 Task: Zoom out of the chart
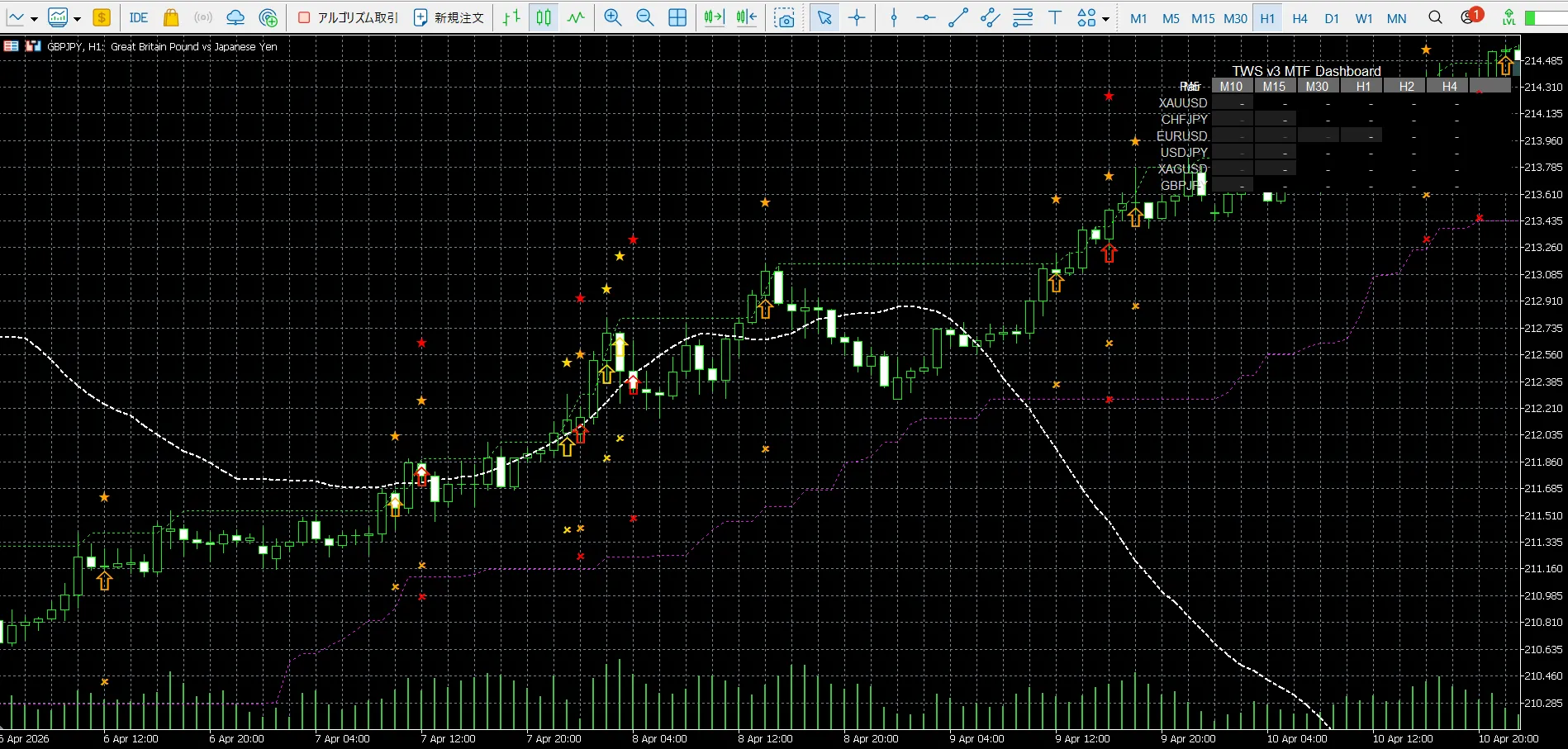[x=645, y=17]
